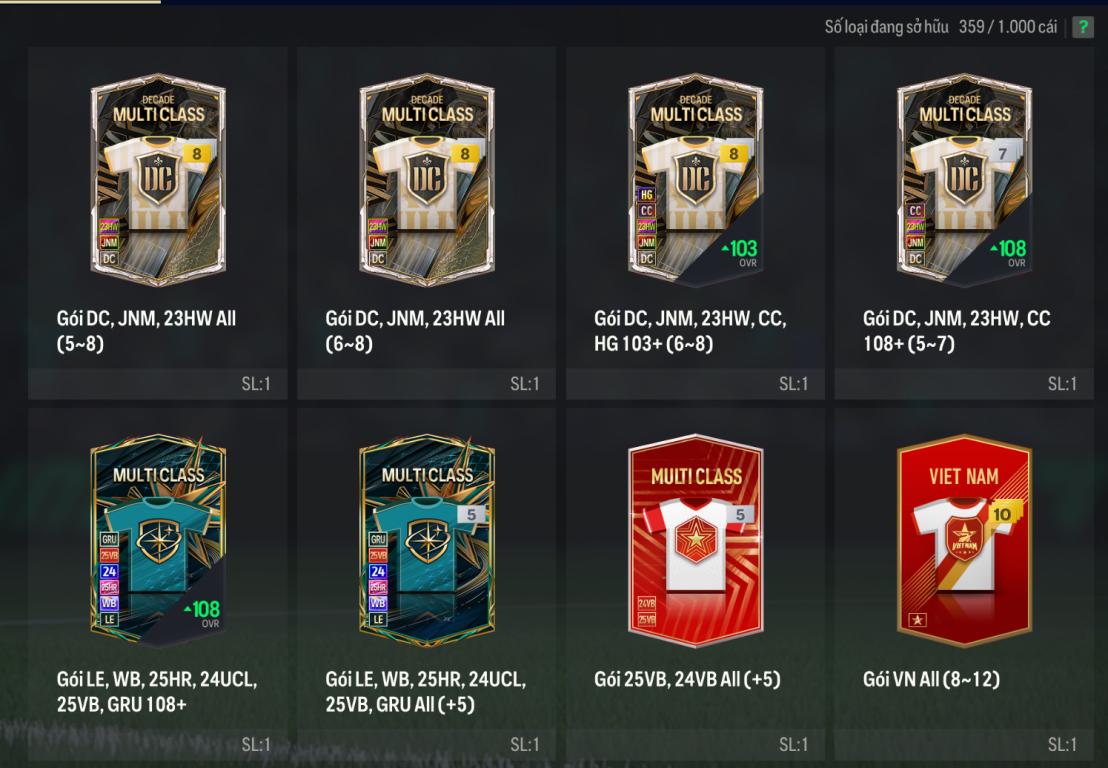Select the red Multi Class 25VB pack image
The width and height of the screenshot is (1108, 768).
pos(695,540)
